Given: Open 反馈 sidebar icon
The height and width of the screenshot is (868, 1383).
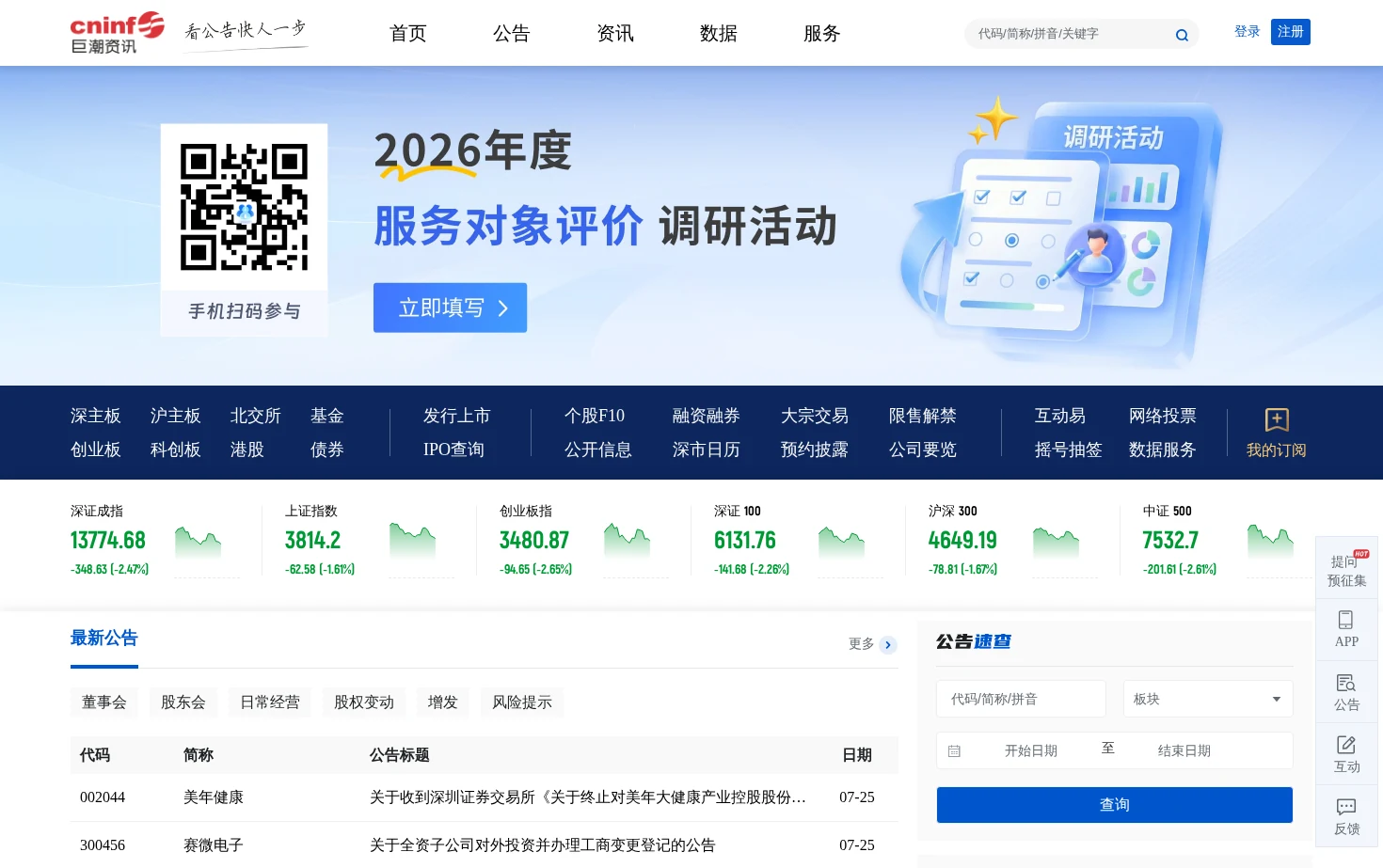Looking at the screenshot, I should (1346, 807).
